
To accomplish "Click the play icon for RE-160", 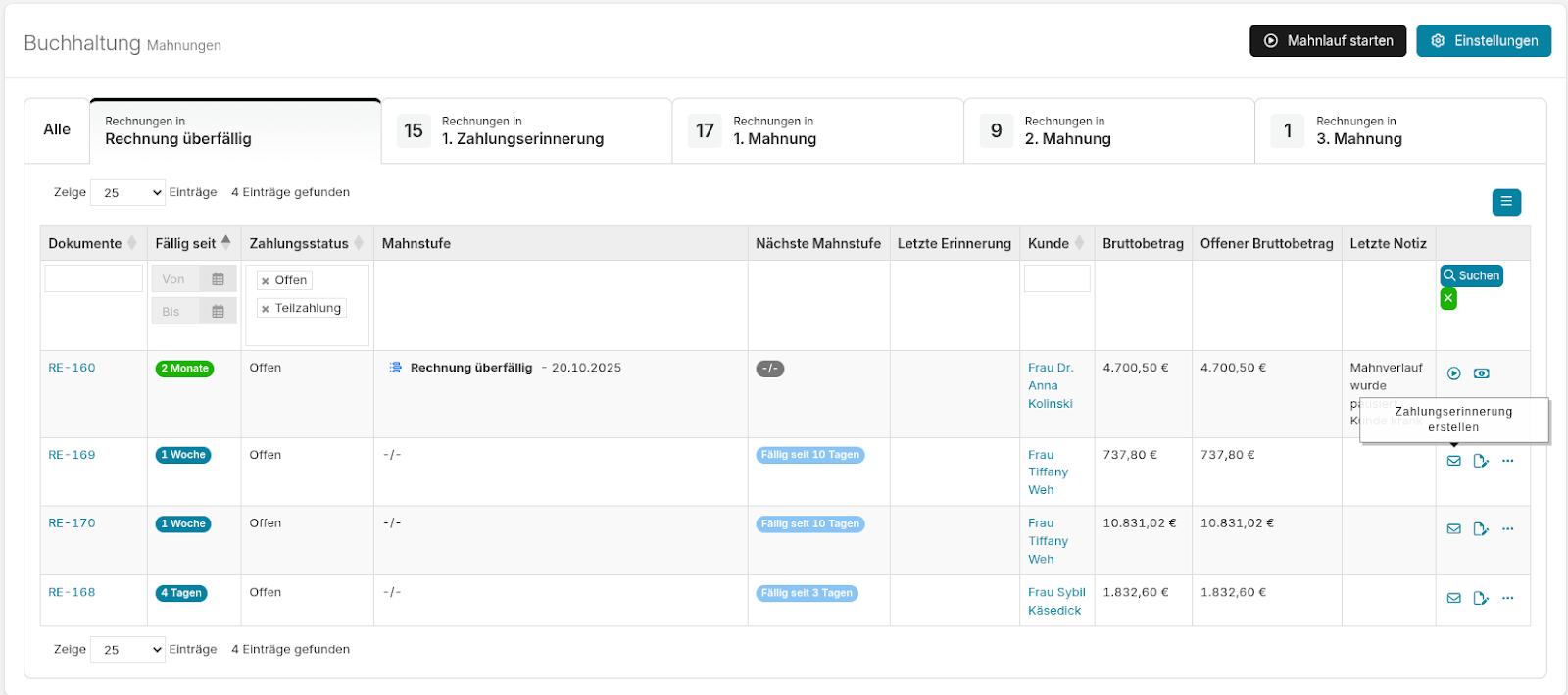I will (x=1453, y=373).
